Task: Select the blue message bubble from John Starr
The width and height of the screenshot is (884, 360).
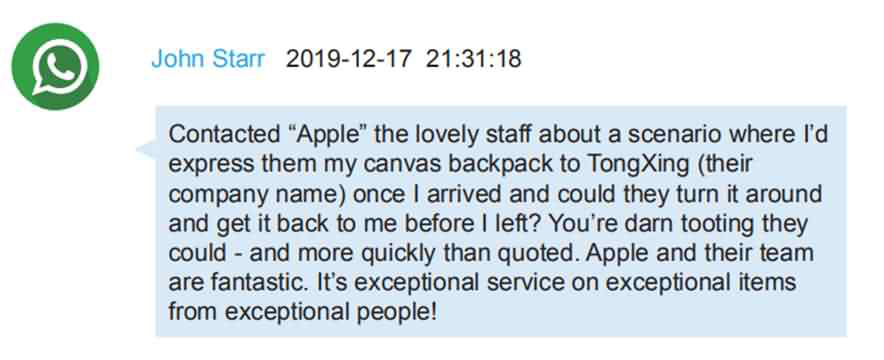Action: click(x=501, y=221)
